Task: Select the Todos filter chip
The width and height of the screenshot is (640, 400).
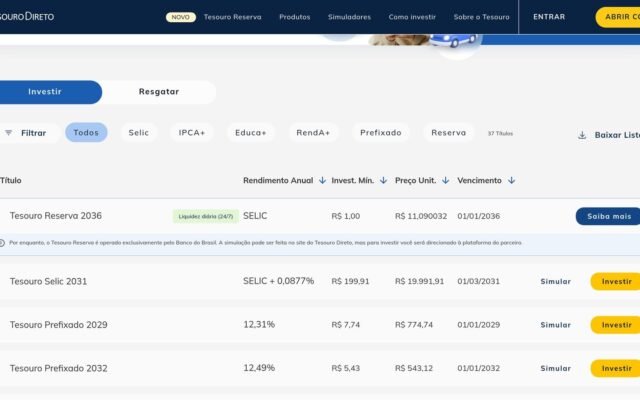Action: [86, 133]
